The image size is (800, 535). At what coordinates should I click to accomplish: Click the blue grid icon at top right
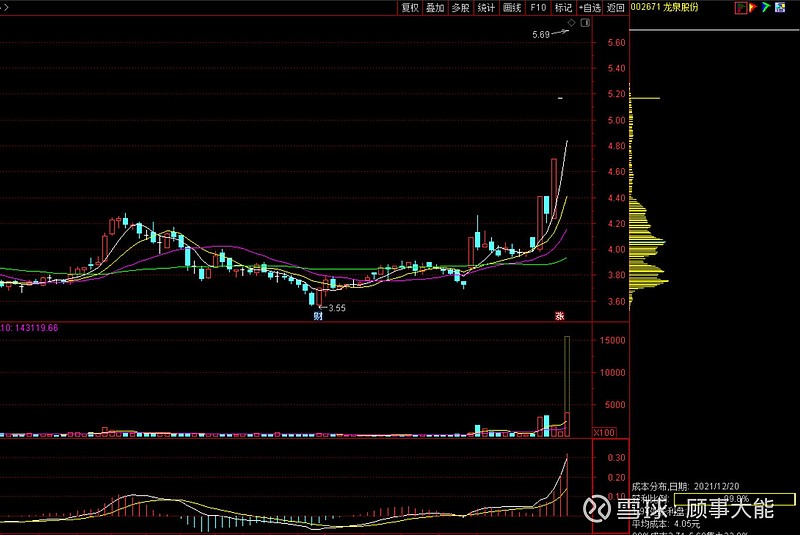(x=778, y=7)
